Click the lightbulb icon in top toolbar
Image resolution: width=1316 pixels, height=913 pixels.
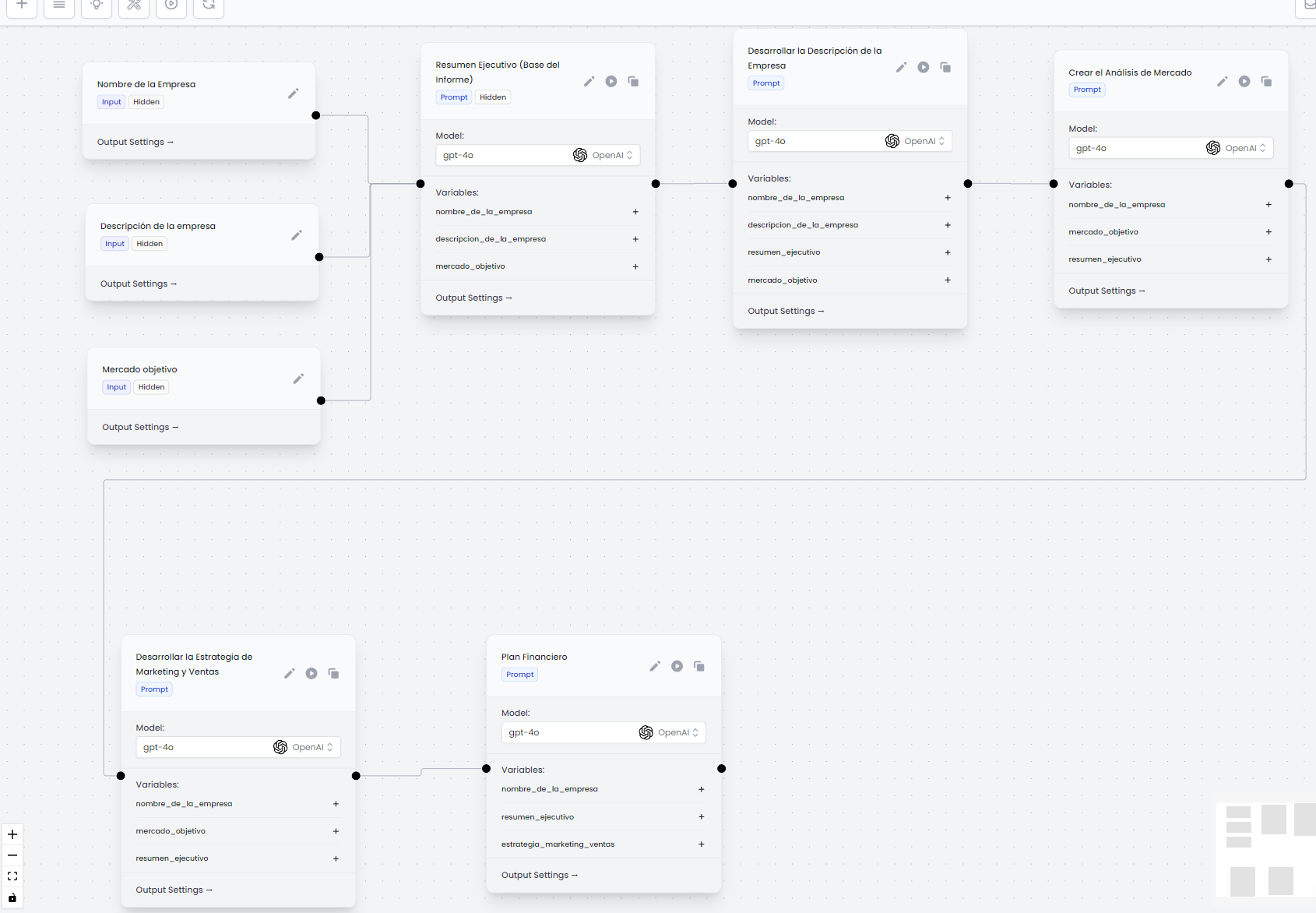click(97, 5)
